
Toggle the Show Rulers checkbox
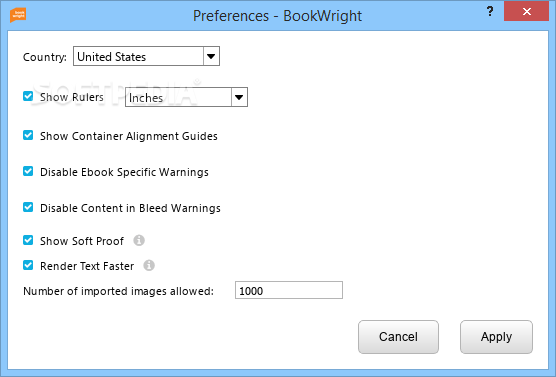[28, 96]
